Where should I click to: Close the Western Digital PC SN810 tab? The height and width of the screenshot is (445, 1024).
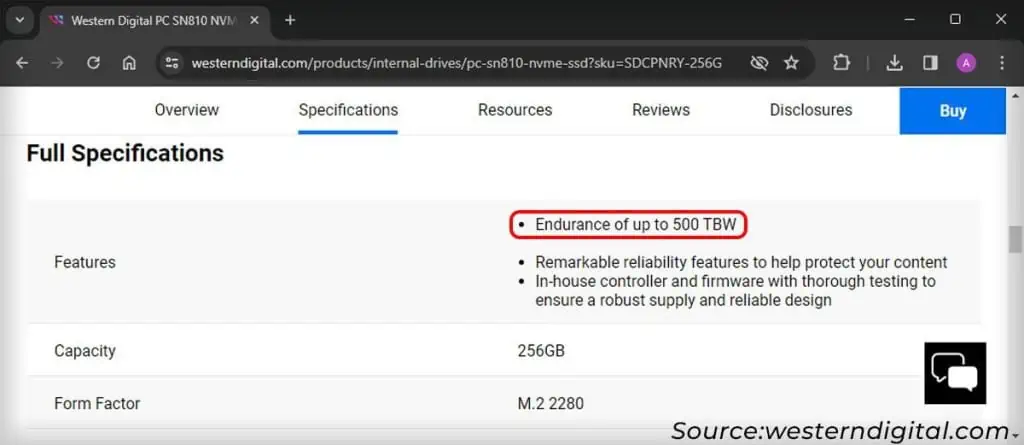255,20
